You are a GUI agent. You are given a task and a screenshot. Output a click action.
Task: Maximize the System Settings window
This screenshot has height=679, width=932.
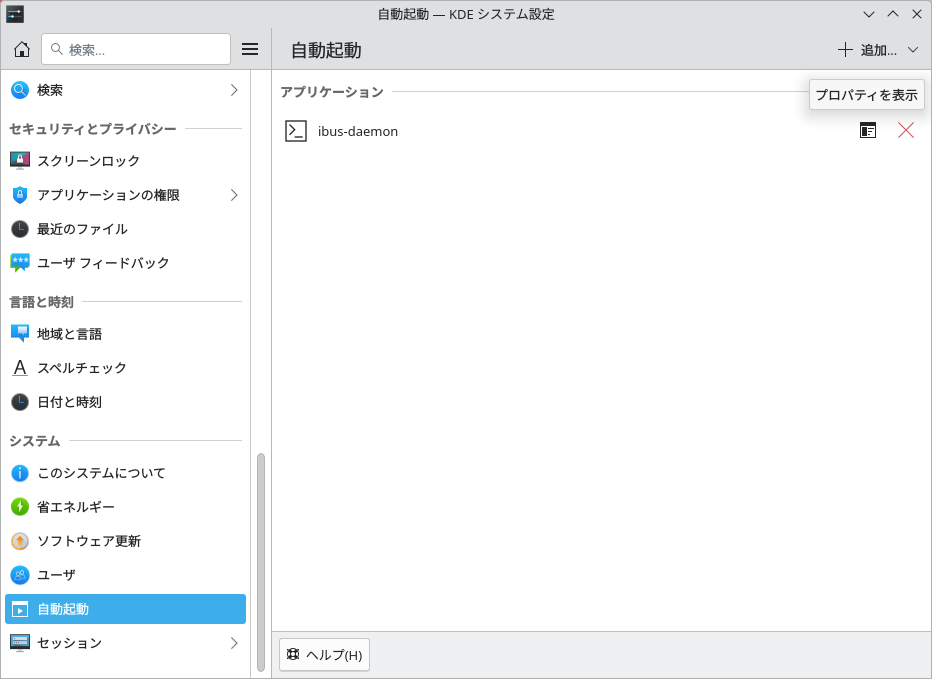(893, 14)
